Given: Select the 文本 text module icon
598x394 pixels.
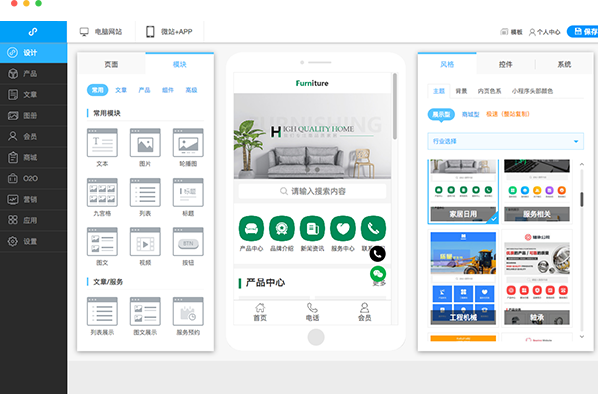Looking at the screenshot, I should click(102, 143).
